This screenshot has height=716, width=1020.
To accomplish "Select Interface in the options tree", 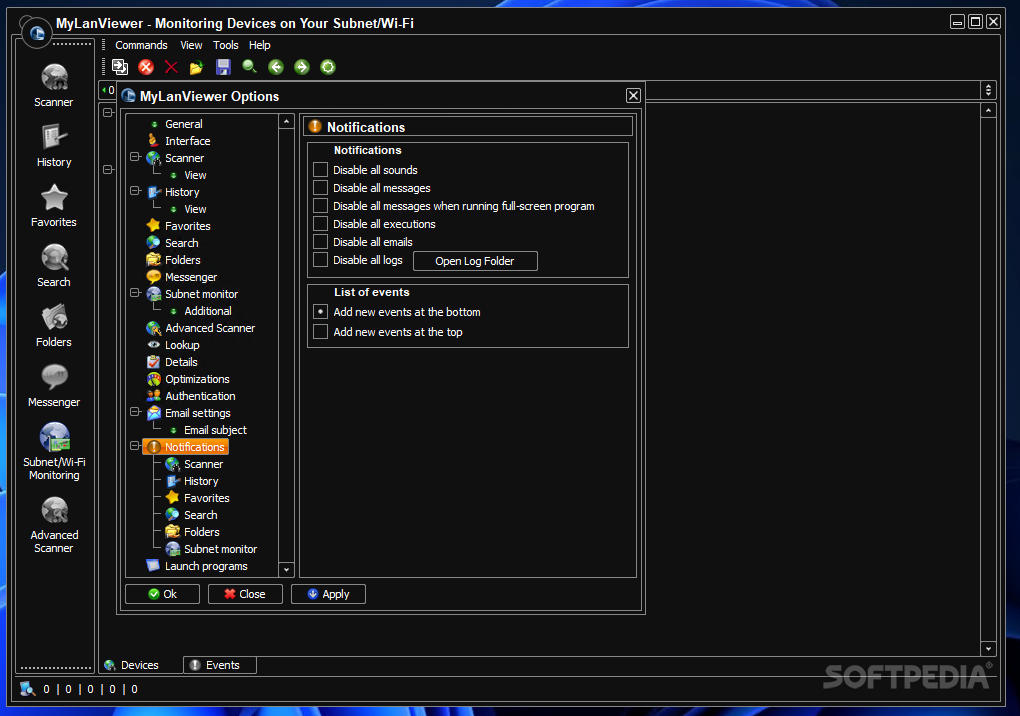I will click(x=187, y=140).
